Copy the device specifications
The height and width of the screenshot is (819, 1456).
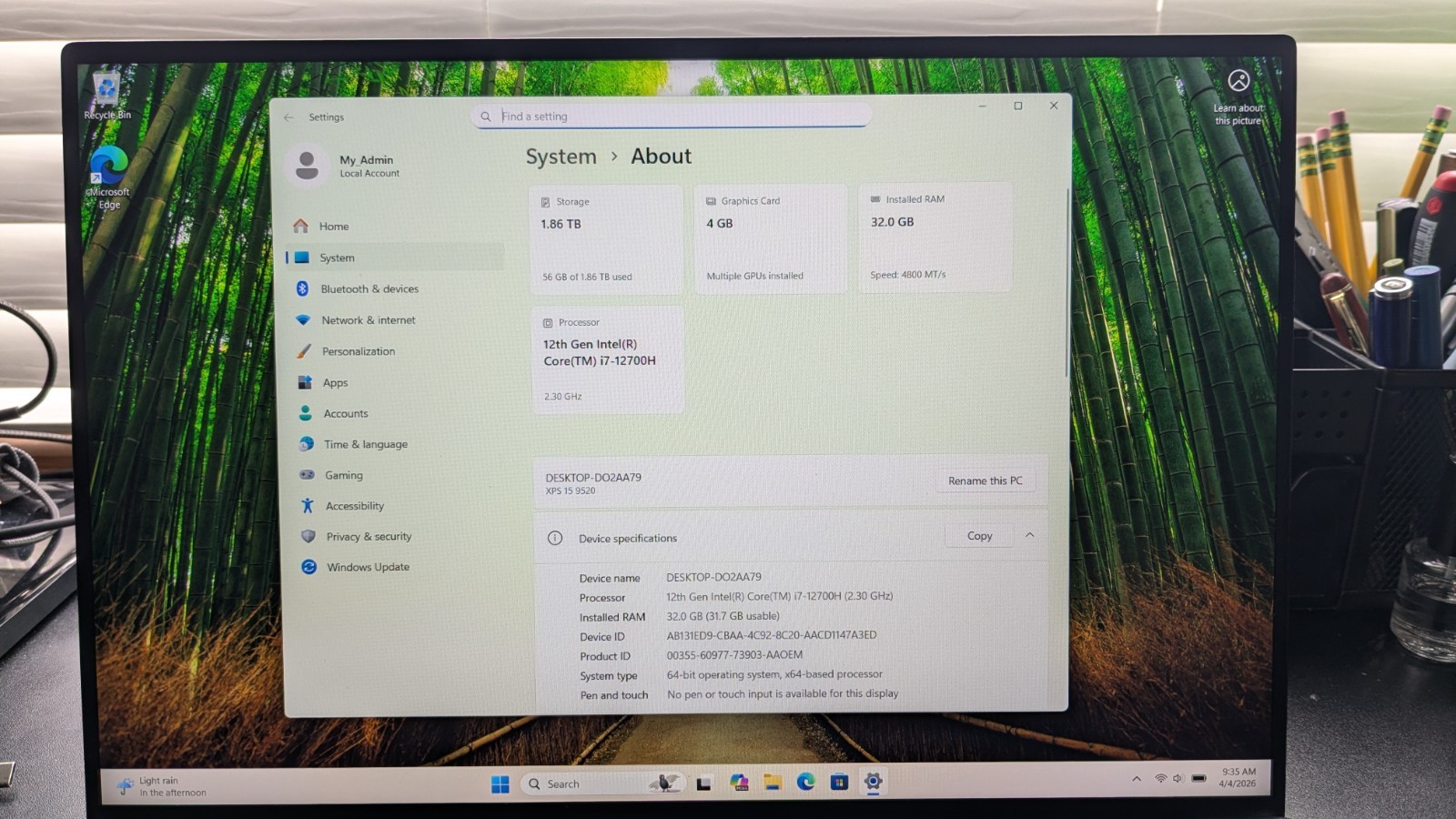979,536
